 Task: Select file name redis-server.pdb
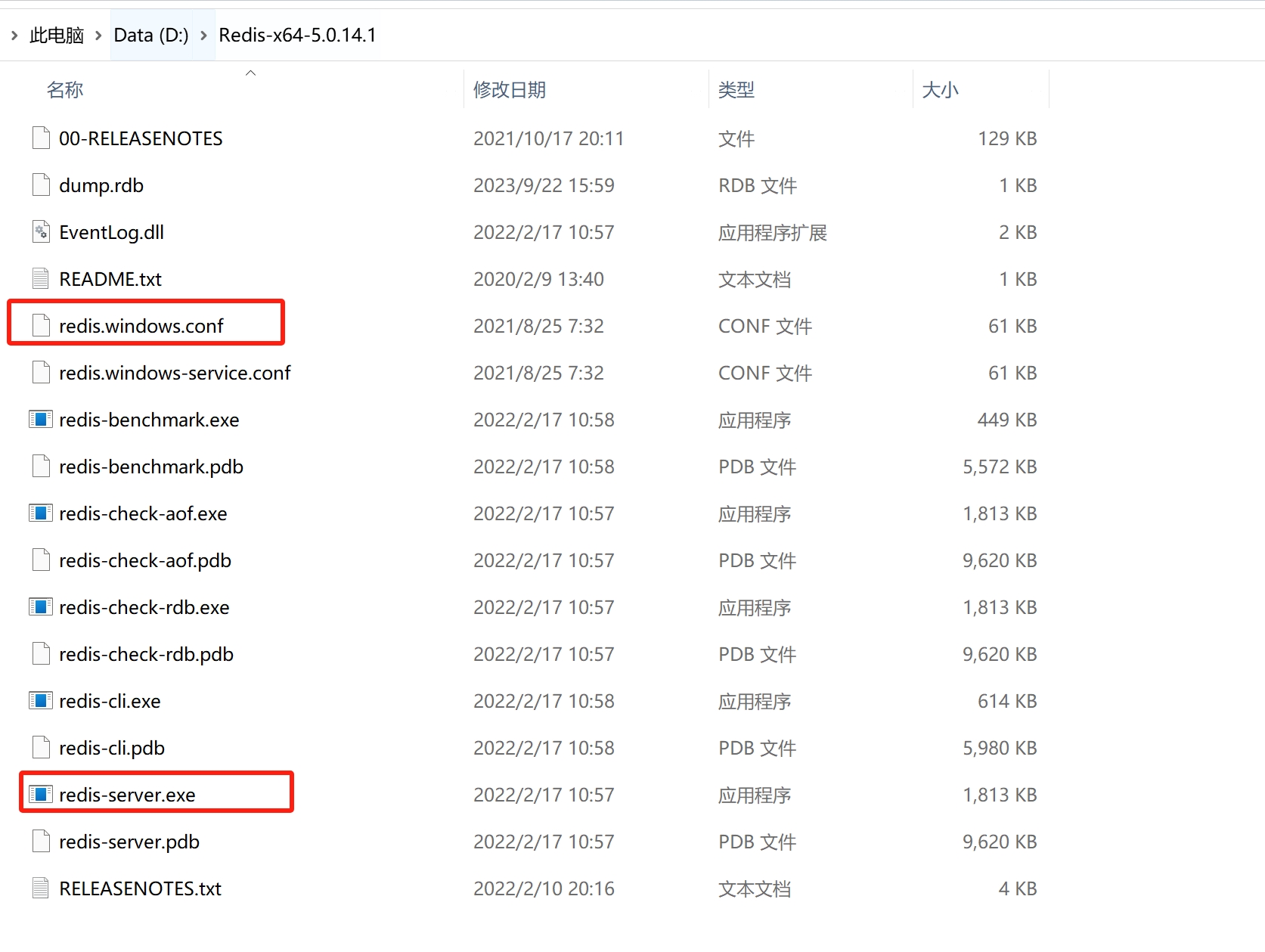click(129, 842)
